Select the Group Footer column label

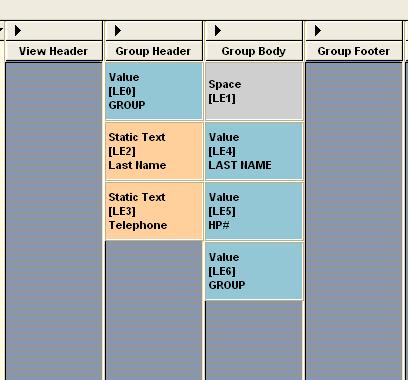coord(354,51)
